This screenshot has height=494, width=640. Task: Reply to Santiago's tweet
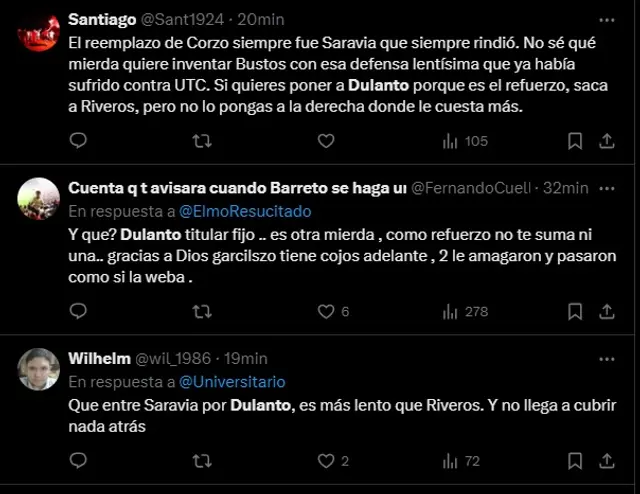tap(78, 141)
